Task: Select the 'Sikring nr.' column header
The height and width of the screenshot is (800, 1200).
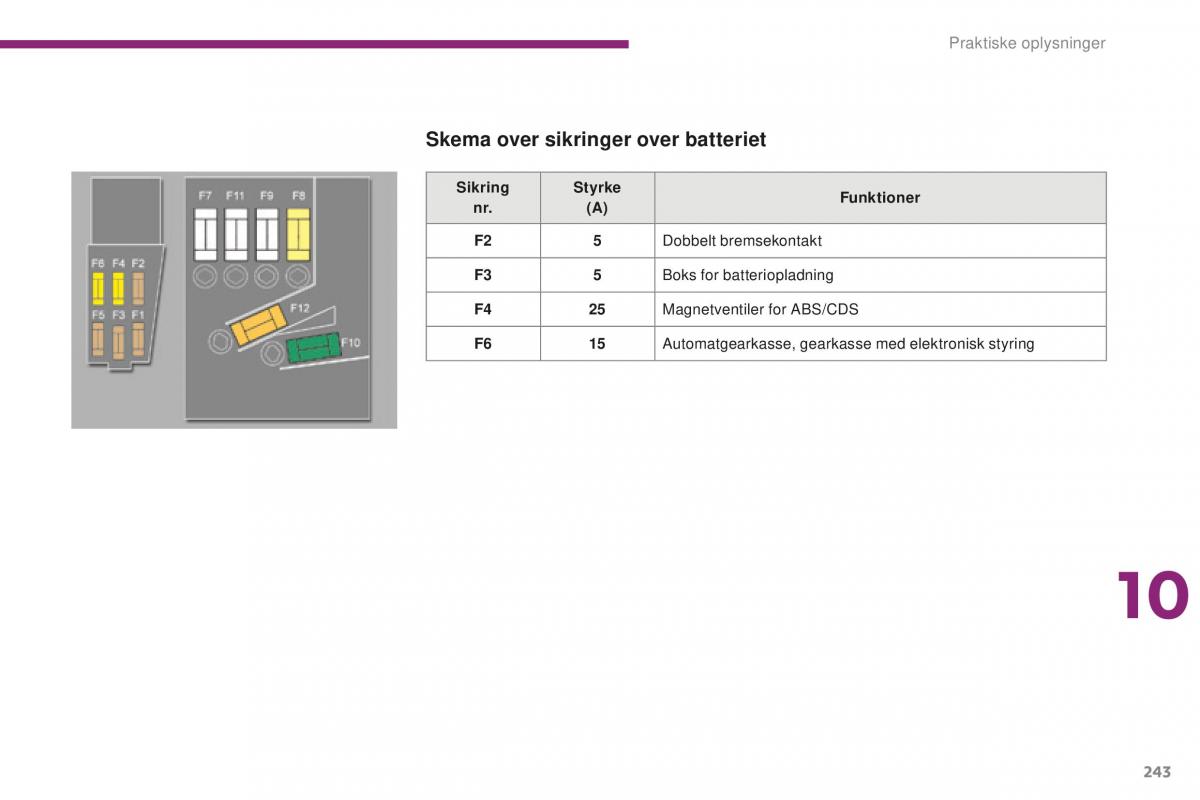Action: point(483,198)
